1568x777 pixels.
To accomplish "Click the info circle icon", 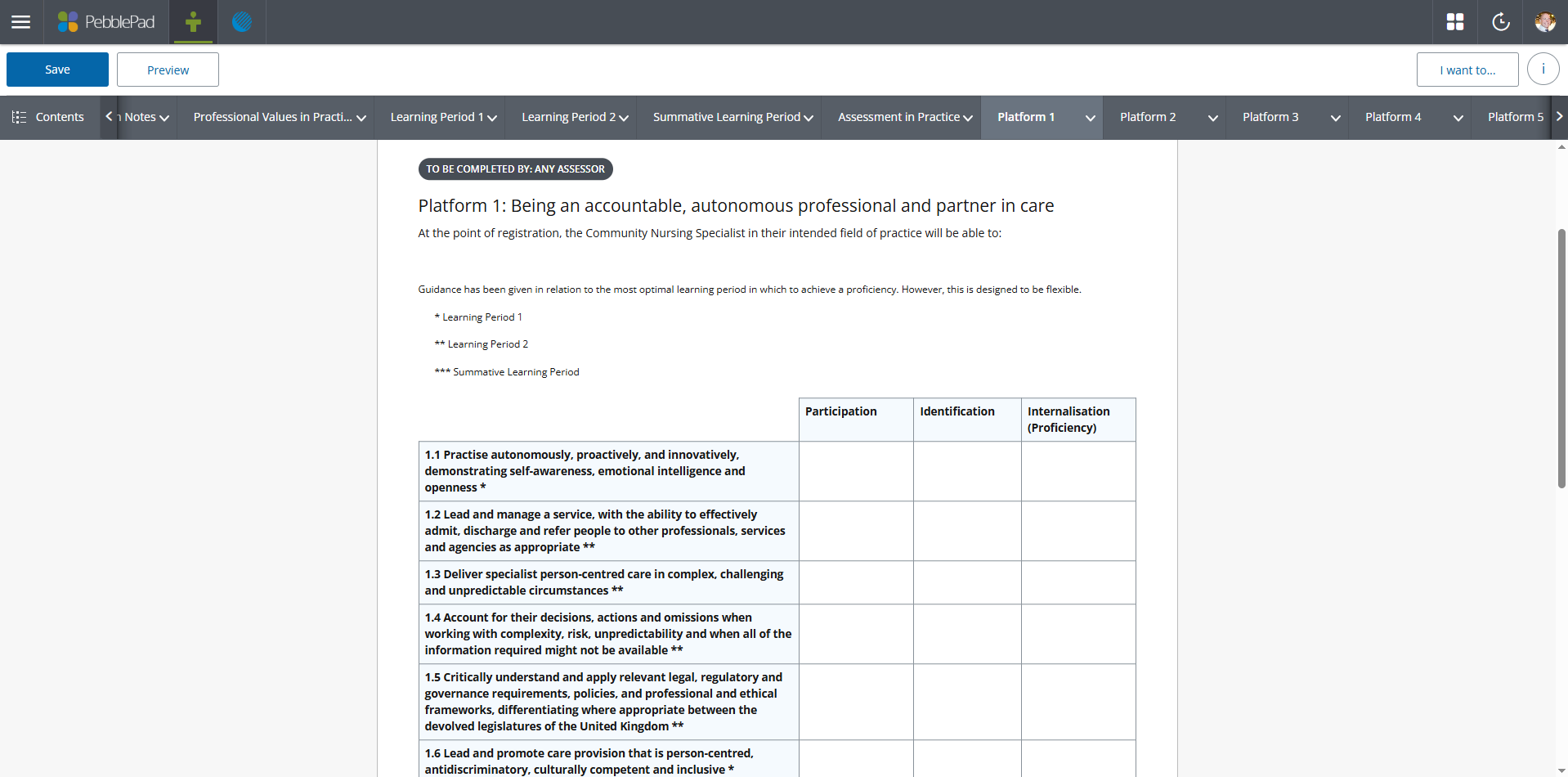I will pyautogui.click(x=1543, y=70).
